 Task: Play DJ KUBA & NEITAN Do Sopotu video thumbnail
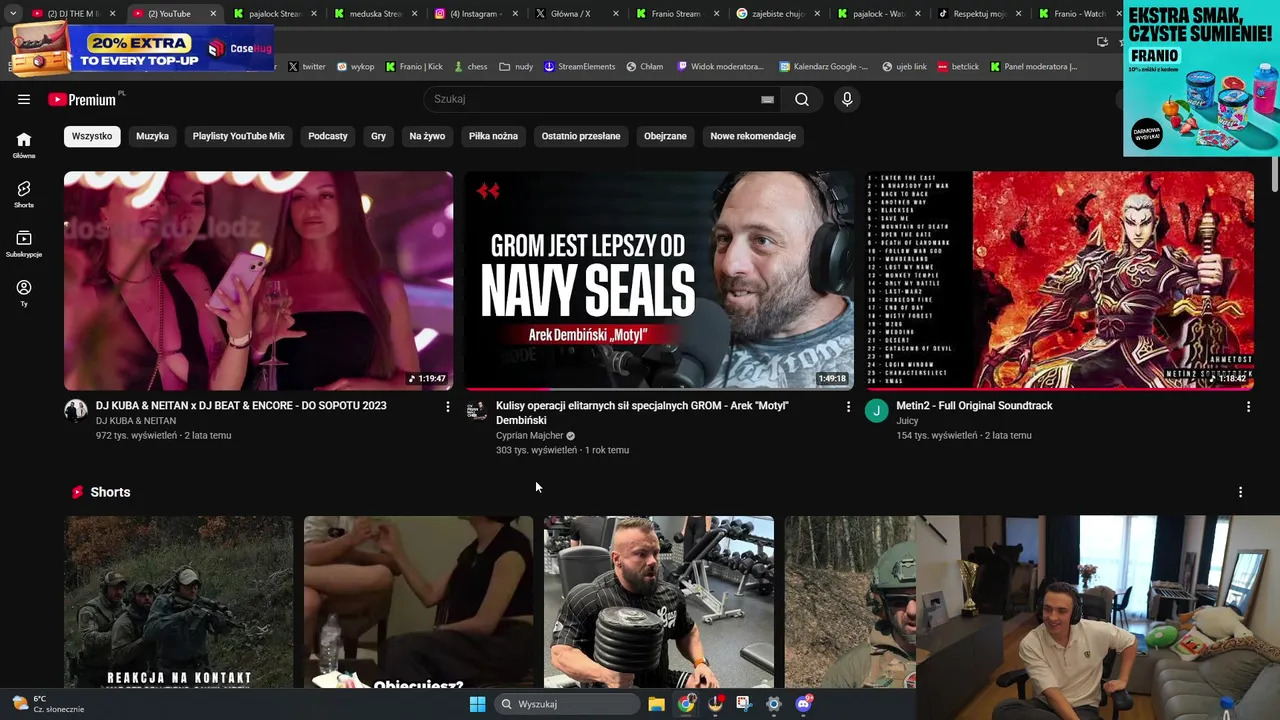tap(258, 281)
